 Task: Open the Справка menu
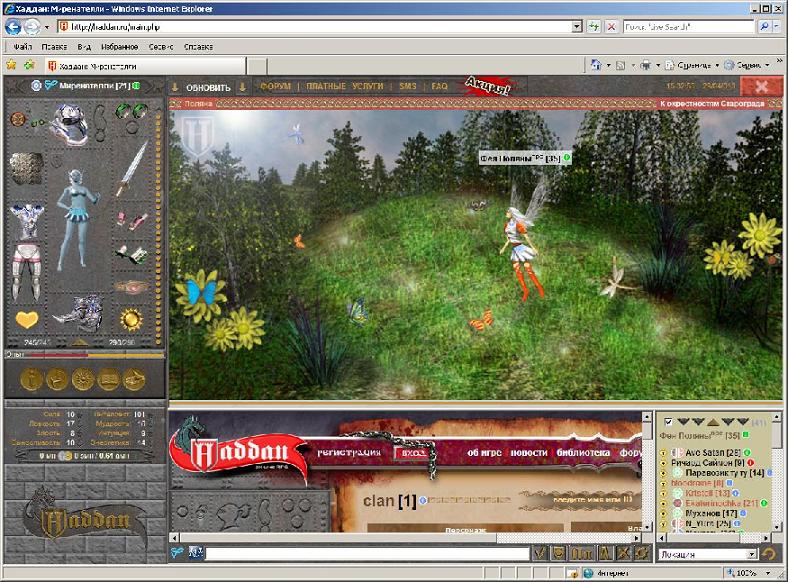tap(198, 47)
